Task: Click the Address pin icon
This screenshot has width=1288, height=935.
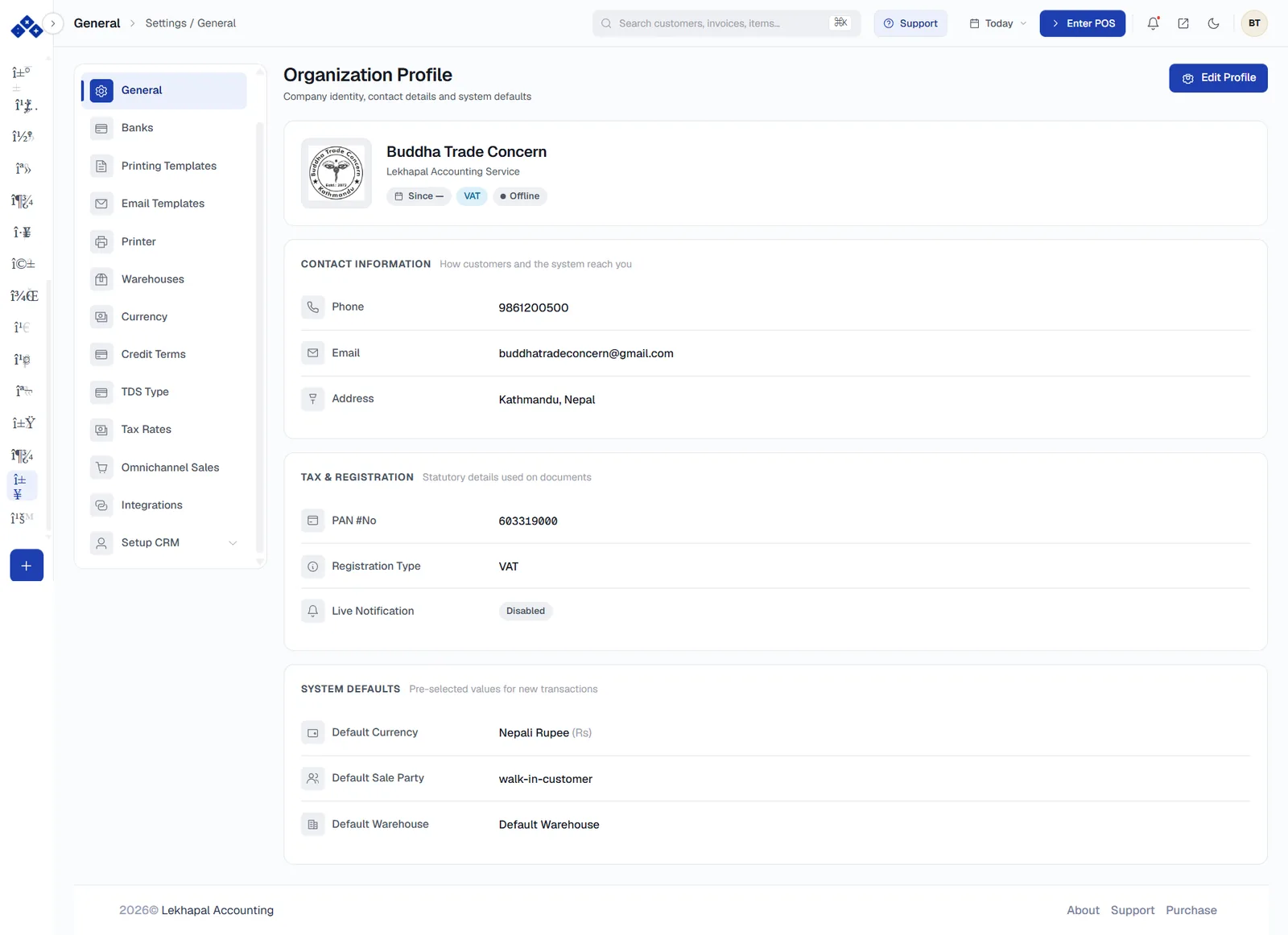Action: [313, 399]
